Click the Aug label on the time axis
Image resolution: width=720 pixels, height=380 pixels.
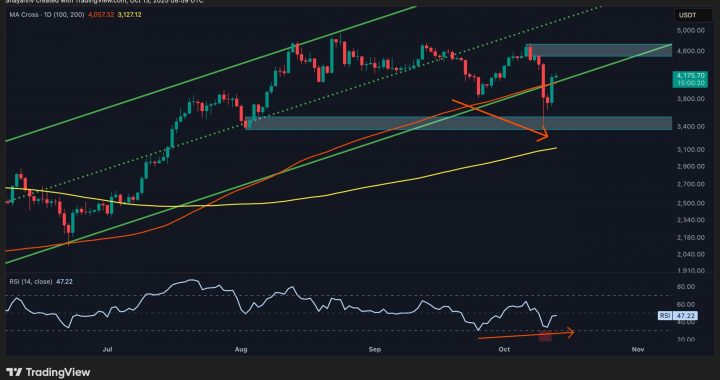tap(241, 350)
